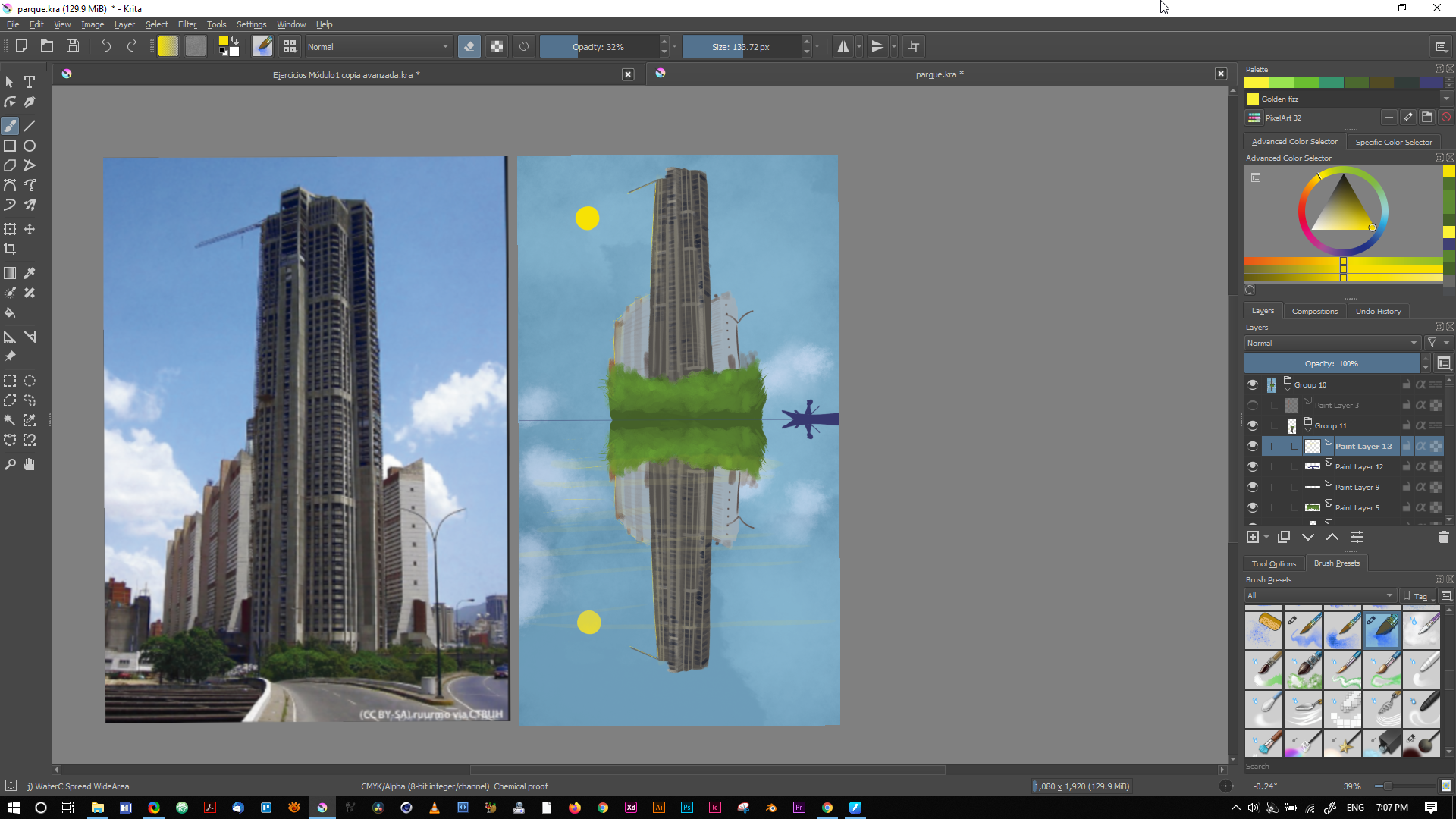Open the brush blending mode Normal dropdown

tap(378, 46)
